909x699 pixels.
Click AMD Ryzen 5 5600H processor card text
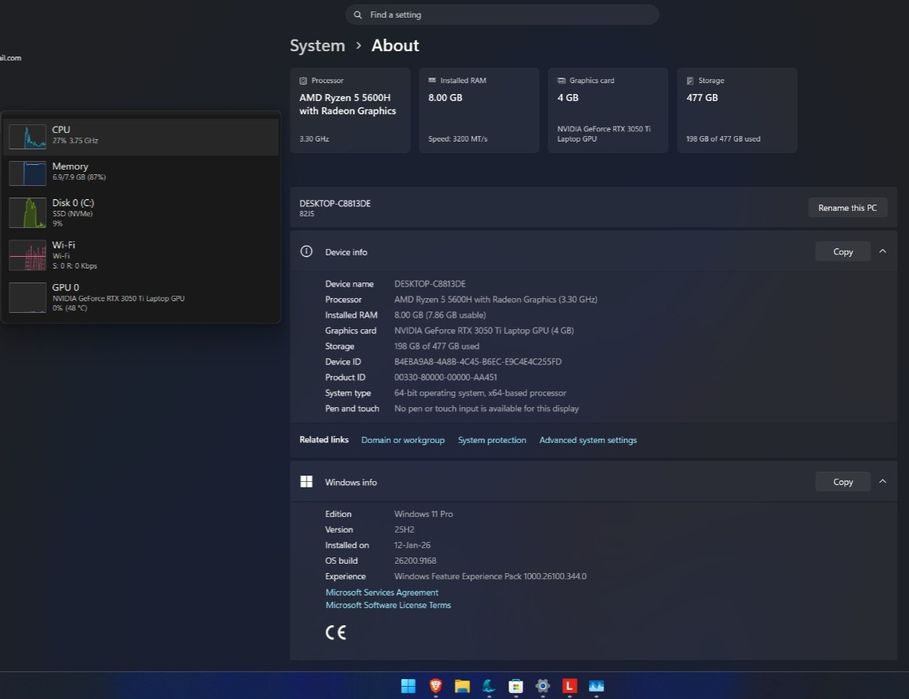coord(347,104)
